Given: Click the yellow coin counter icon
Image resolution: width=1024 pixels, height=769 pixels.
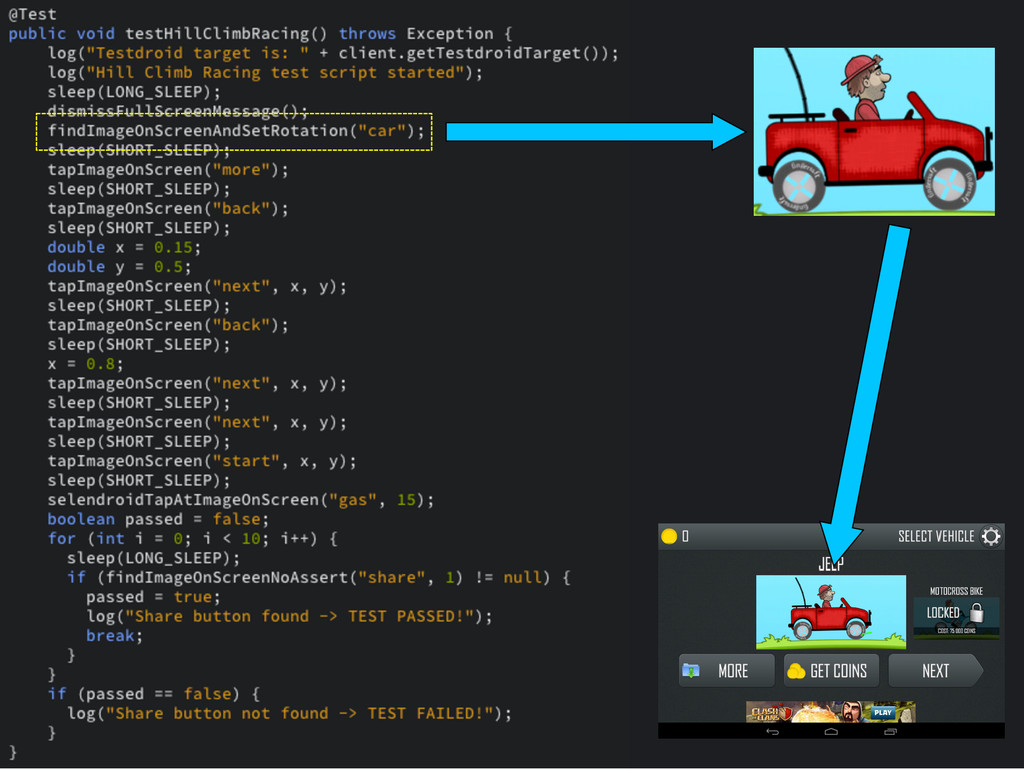Looking at the screenshot, I should click(669, 537).
